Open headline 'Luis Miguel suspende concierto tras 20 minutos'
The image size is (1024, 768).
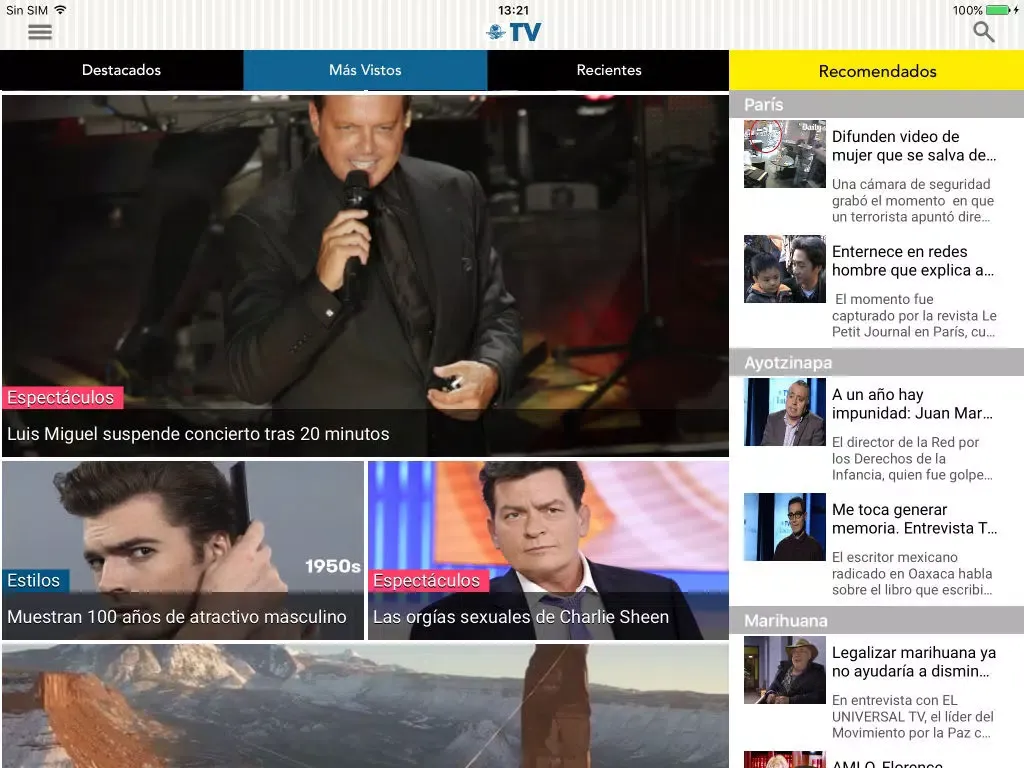199,434
